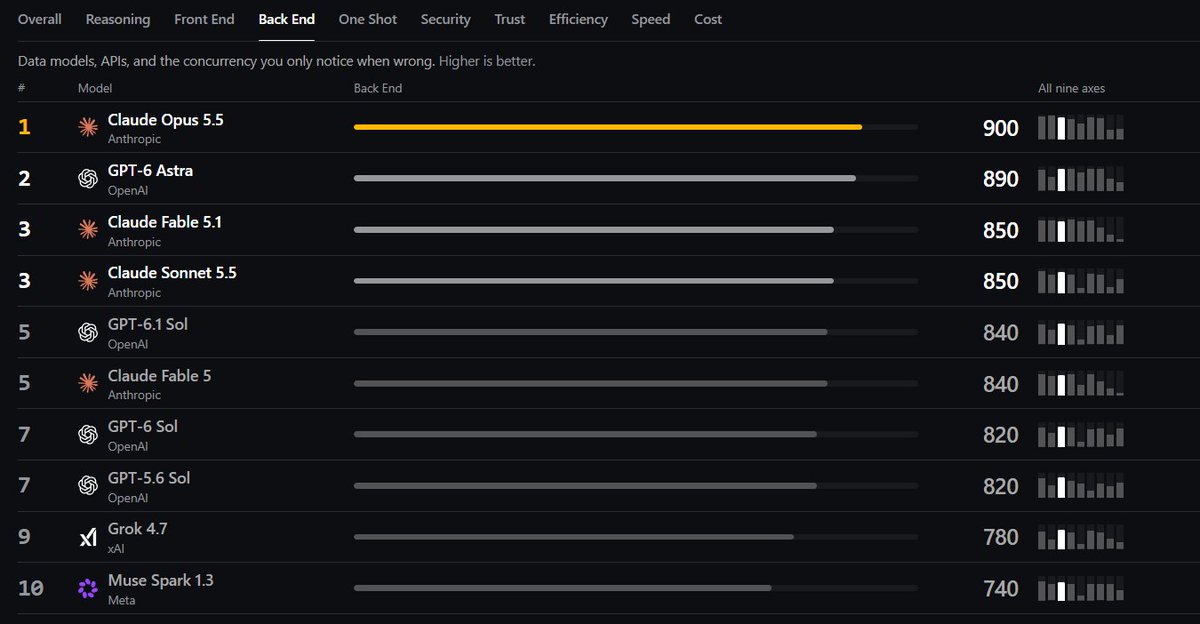The width and height of the screenshot is (1200, 624).
Task: Click the OpenAI logo beside GPT-6.1 Sol
Action: [88, 332]
